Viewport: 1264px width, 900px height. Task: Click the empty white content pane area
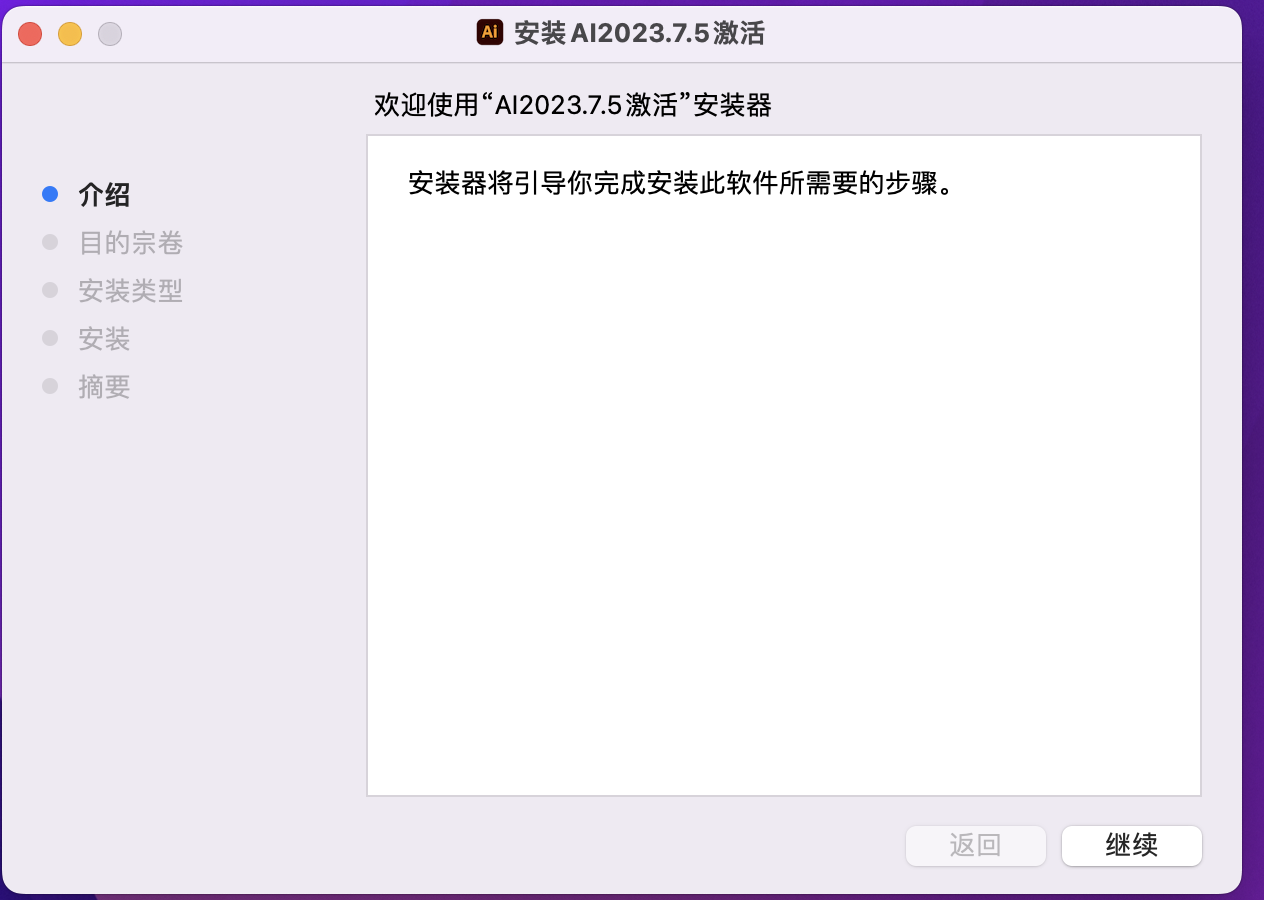pos(783,500)
